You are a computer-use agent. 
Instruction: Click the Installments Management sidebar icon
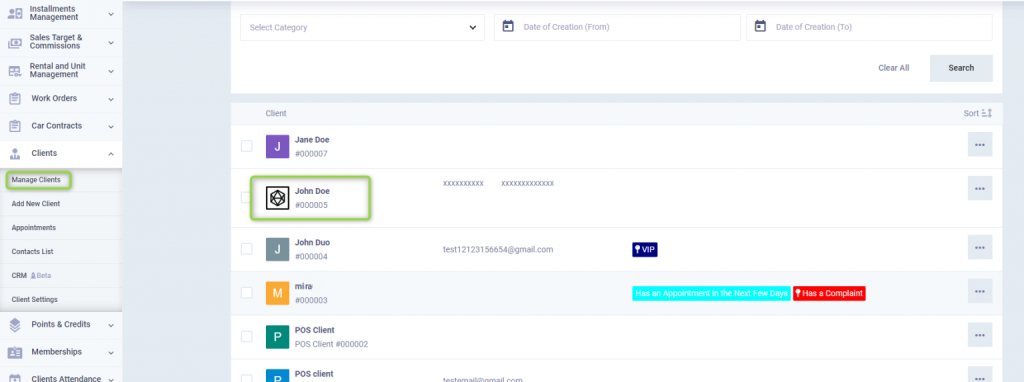(x=14, y=14)
